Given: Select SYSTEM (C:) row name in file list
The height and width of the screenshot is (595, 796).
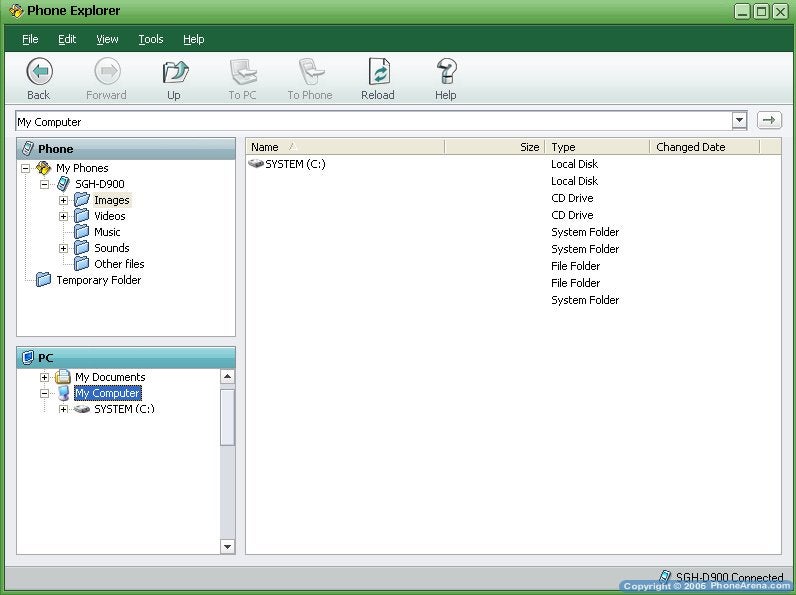Looking at the screenshot, I should (x=295, y=164).
